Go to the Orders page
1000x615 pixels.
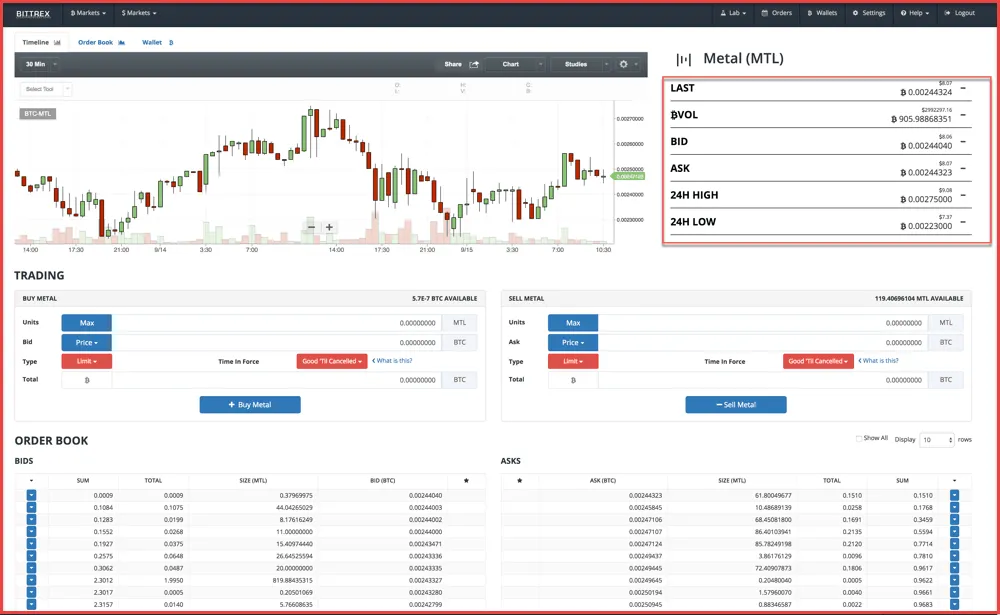coord(776,13)
